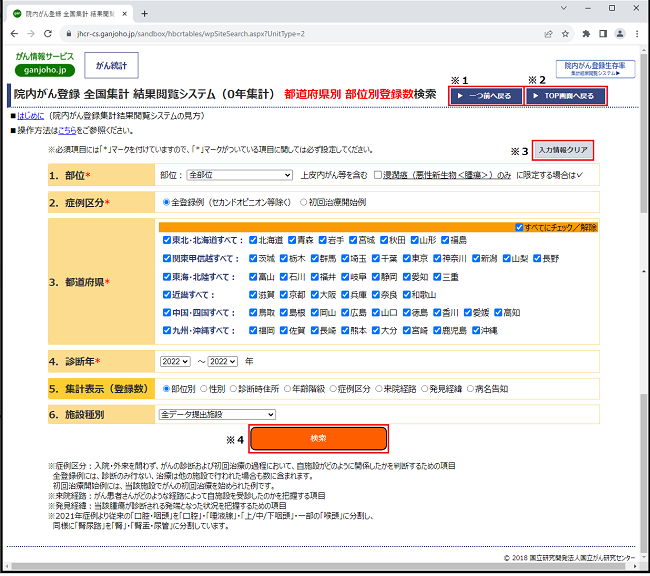Select the 発見経緯 radio button
This screenshot has width=650, height=576.
click(424, 389)
